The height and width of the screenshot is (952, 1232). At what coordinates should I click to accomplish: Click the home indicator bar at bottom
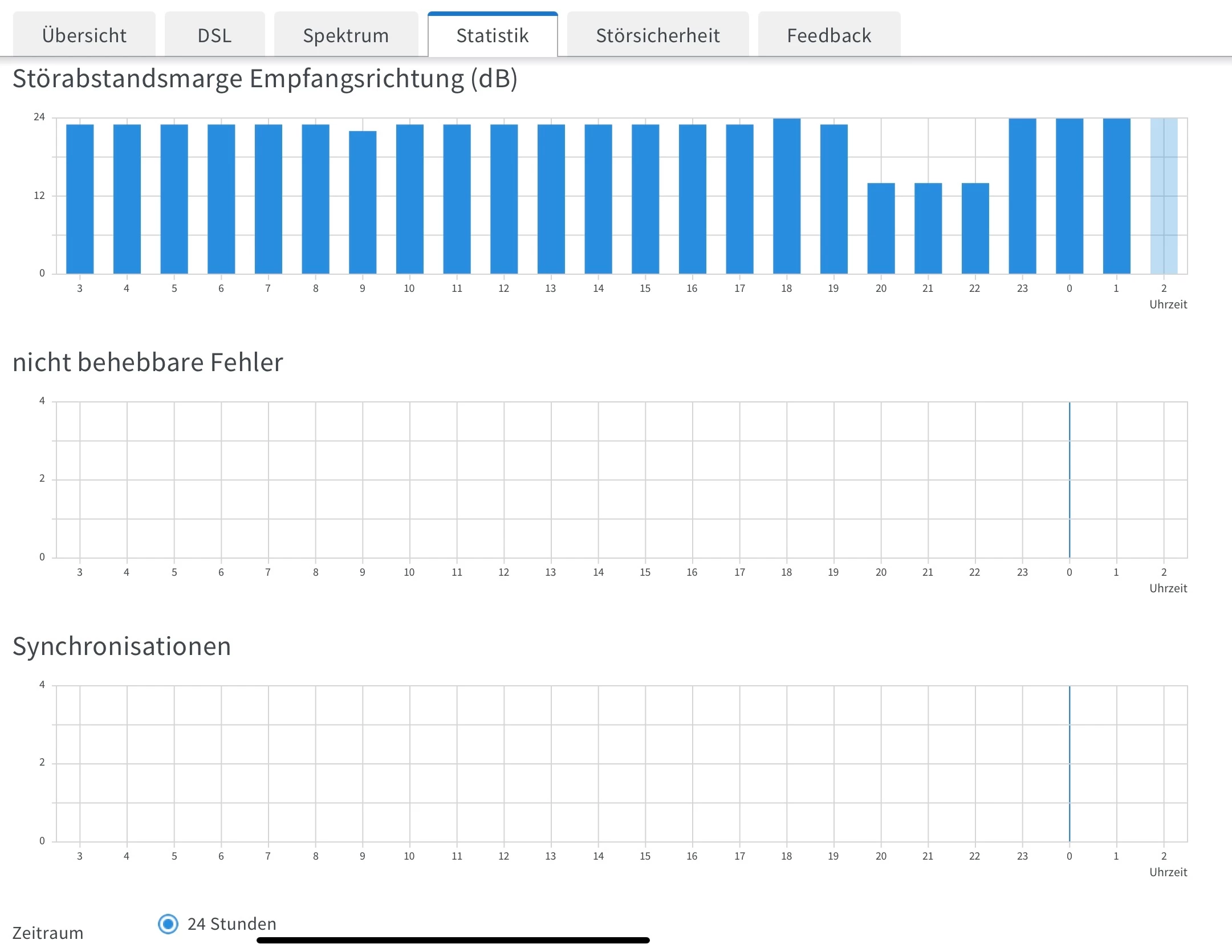[x=453, y=940]
